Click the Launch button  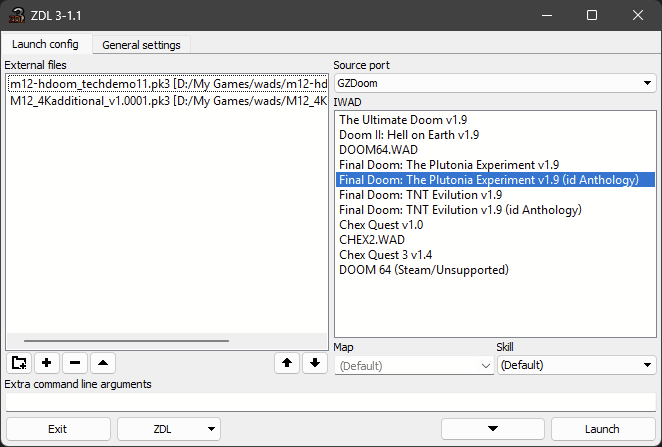[603, 429]
